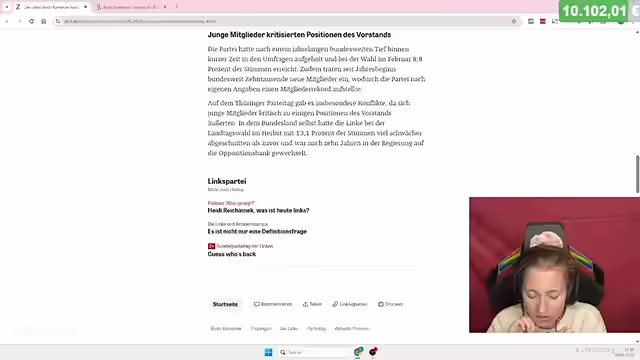640x360 pixels.
Task: Open the 'Die Linke' topic tag
Action: 289,329
